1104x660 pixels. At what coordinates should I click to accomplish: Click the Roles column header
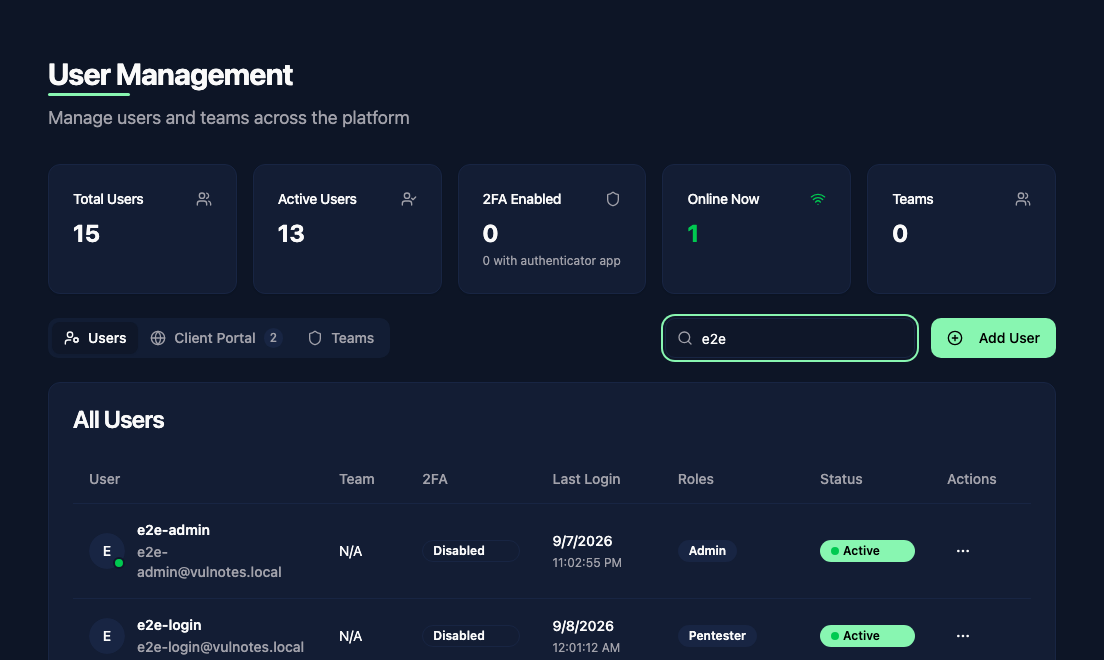point(696,479)
